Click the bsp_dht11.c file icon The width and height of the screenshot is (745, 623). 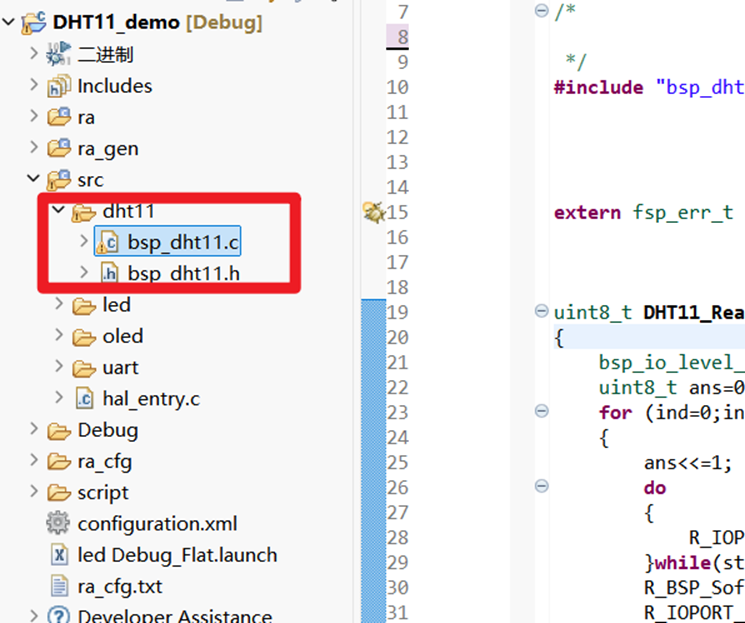107,242
